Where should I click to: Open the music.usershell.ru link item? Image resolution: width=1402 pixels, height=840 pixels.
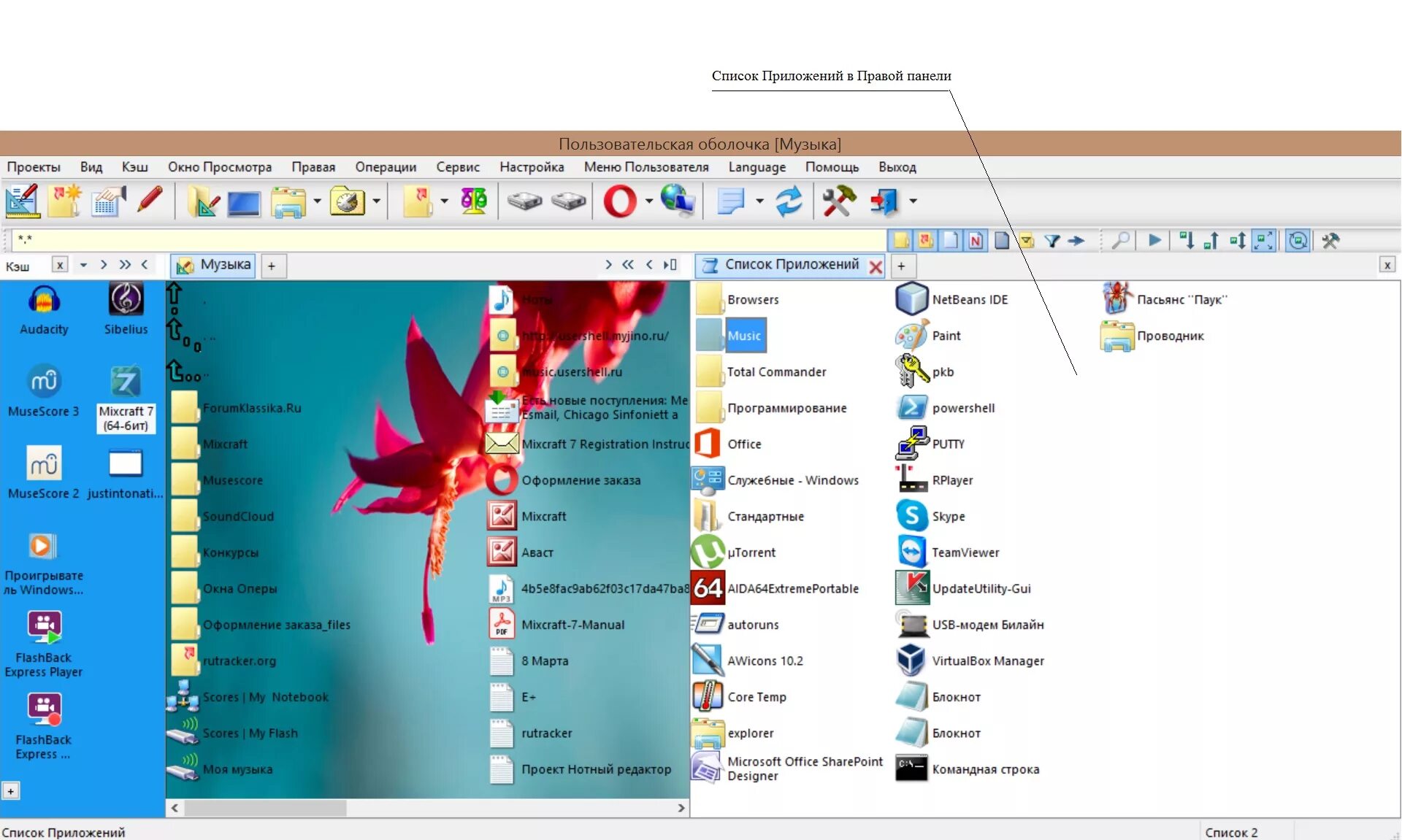click(571, 372)
